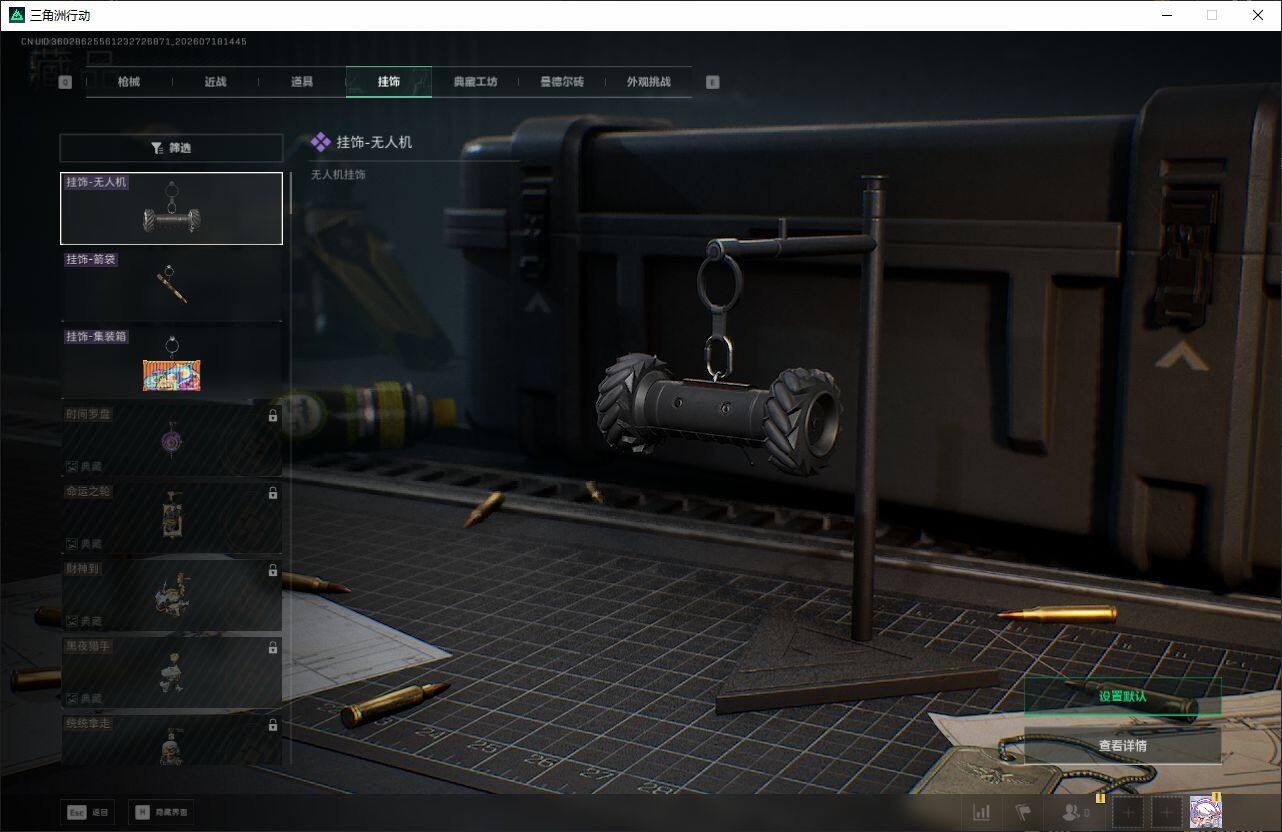Open the statistics bar-chart icon
Screen dimensions: 1282x832
point(982,812)
